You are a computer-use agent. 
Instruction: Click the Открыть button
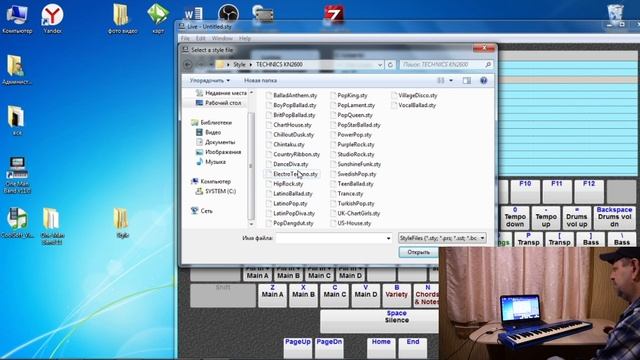click(x=418, y=252)
